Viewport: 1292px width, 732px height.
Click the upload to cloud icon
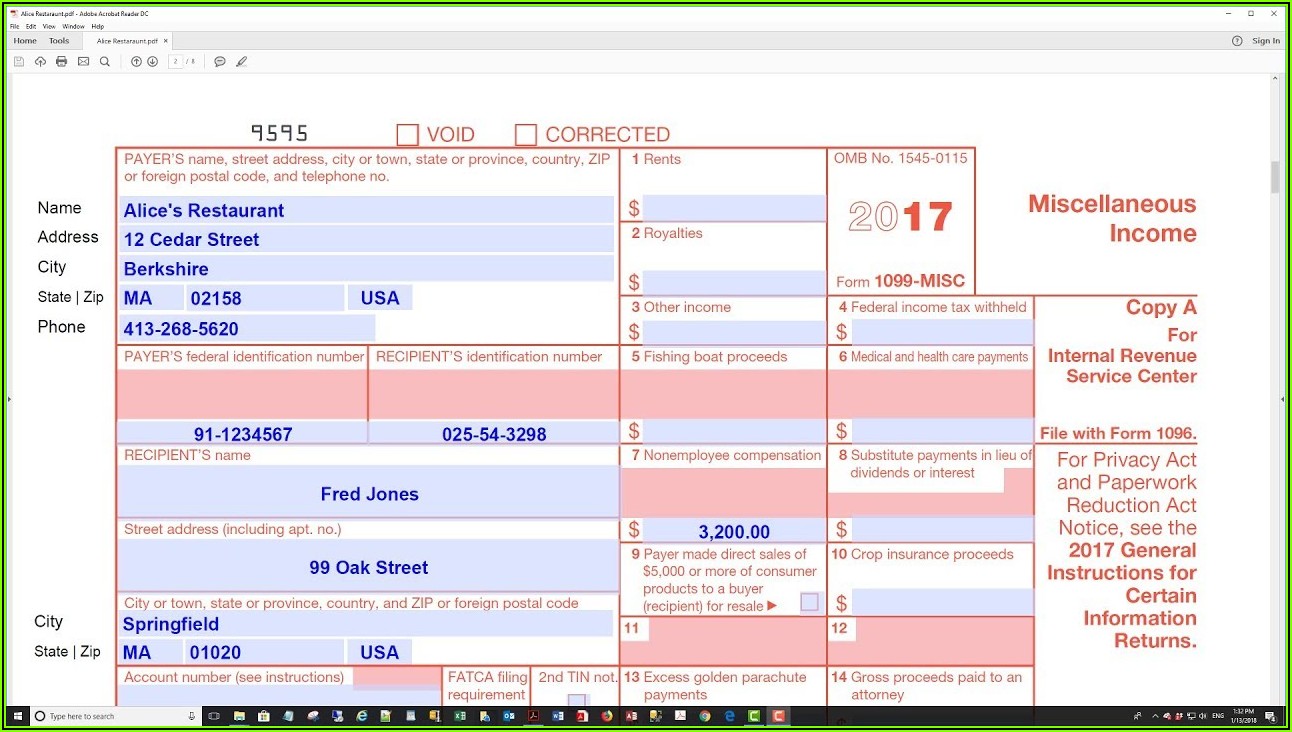pos(40,62)
